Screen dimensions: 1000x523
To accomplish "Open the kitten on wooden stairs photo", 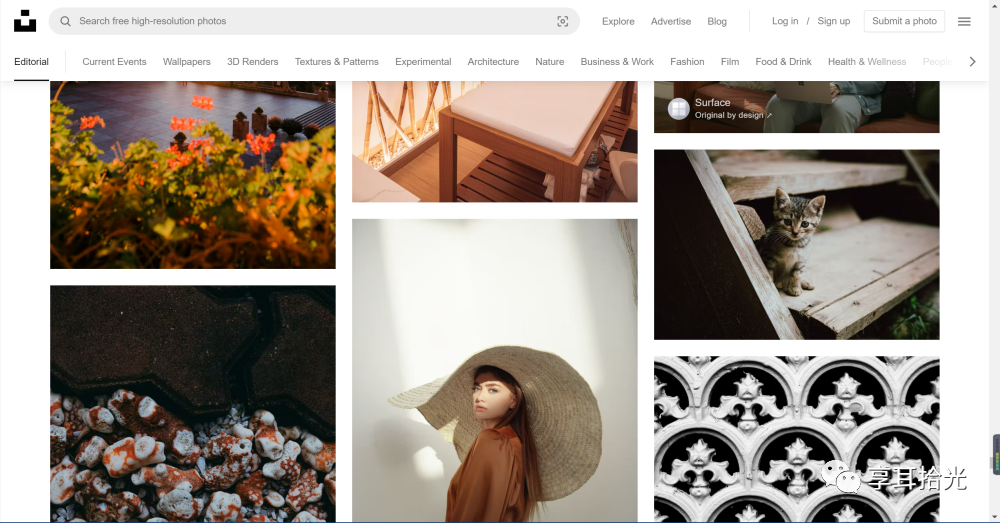I will pyautogui.click(x=797, y=244).
